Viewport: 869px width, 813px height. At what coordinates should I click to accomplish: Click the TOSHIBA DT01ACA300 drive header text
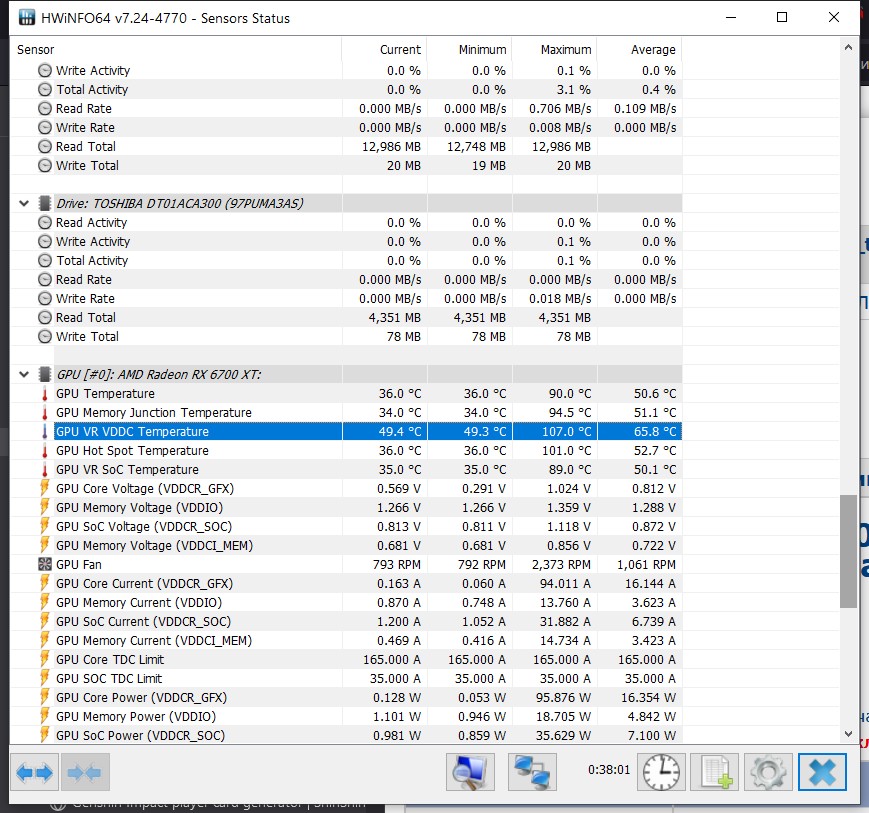180,203
